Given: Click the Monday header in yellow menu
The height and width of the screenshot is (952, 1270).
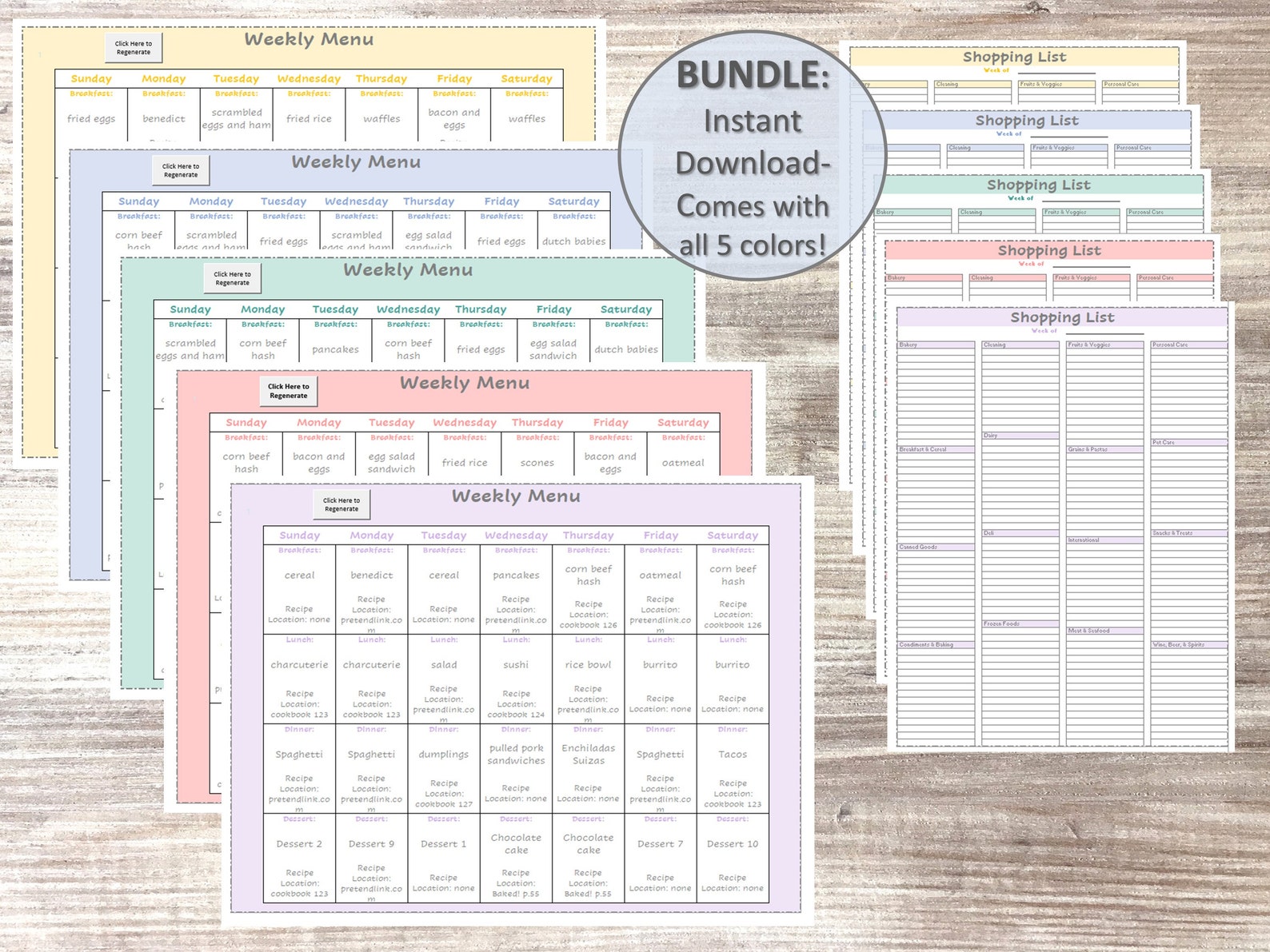Looking at the screenshot, I should point(164,78).
